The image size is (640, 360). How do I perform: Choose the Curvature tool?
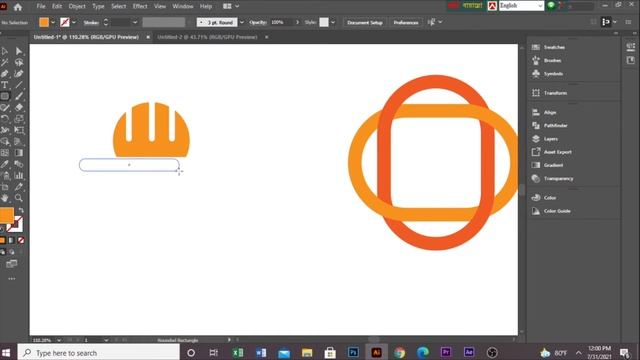pos(19,74)
